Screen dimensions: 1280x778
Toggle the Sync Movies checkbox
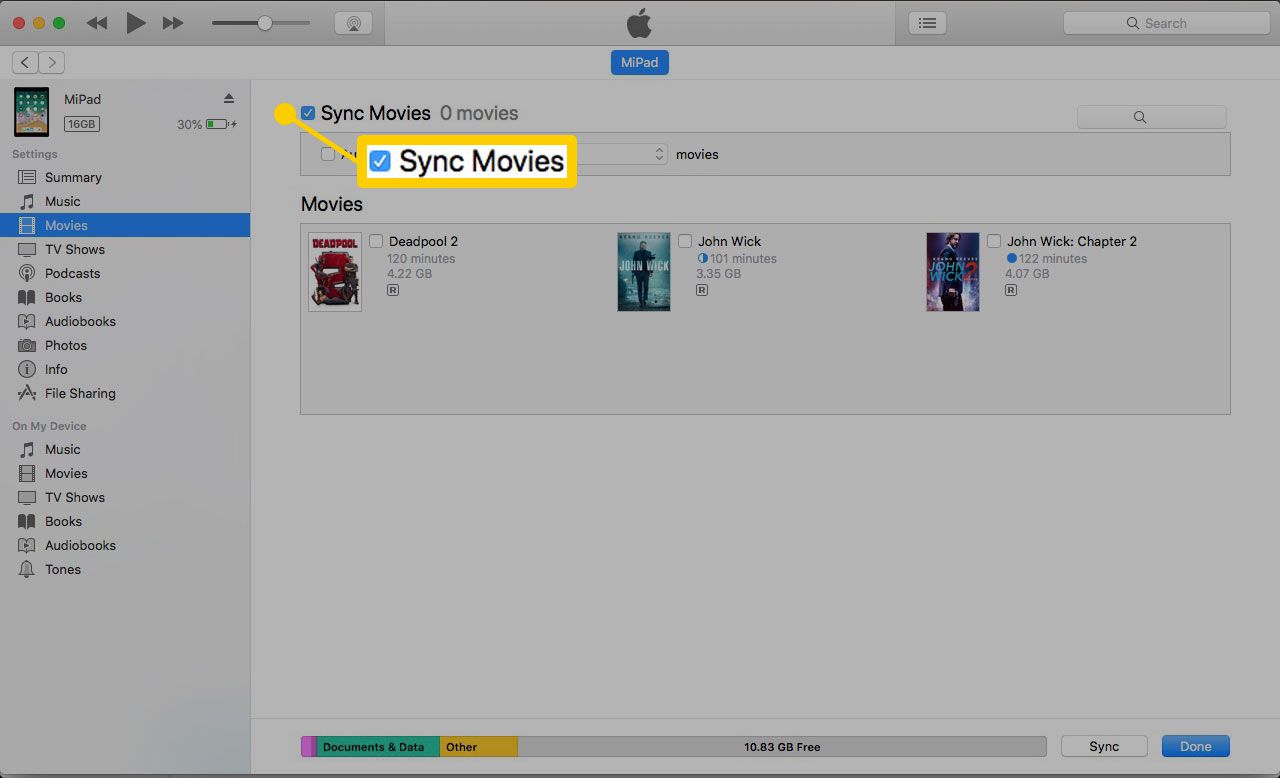click(308, 113)
